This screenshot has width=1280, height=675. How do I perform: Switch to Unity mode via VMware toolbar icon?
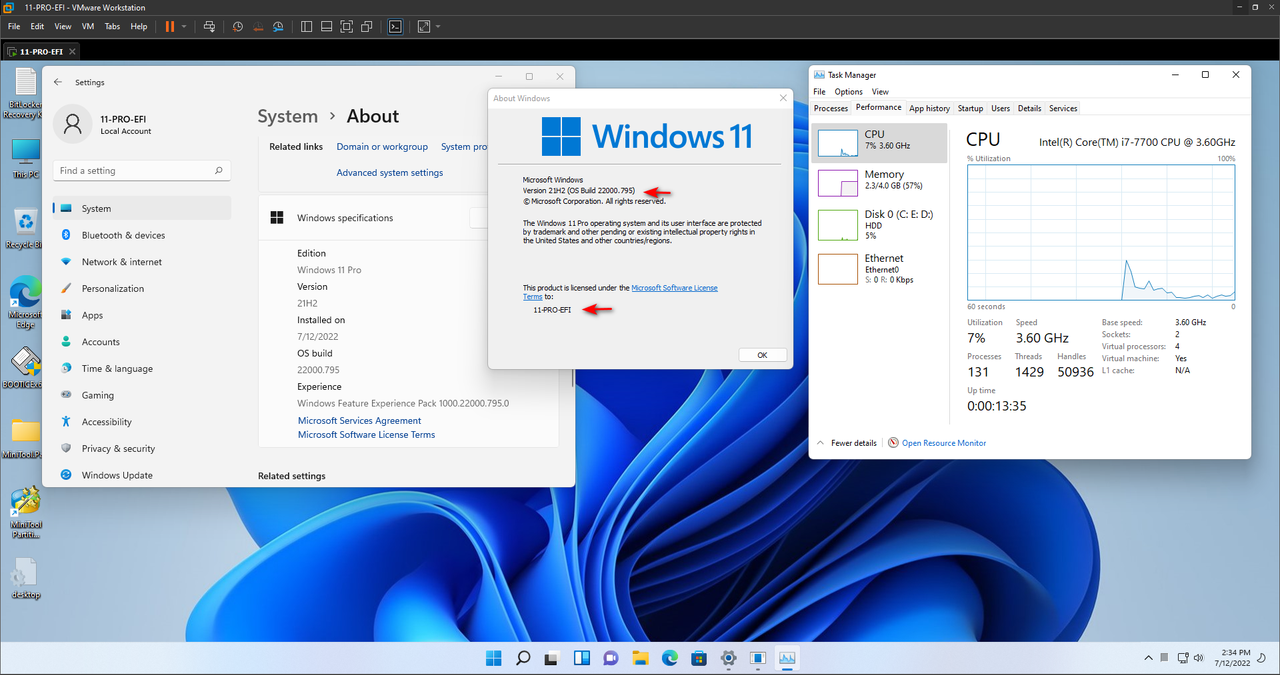pyautogui.click(x=367, y=26)
